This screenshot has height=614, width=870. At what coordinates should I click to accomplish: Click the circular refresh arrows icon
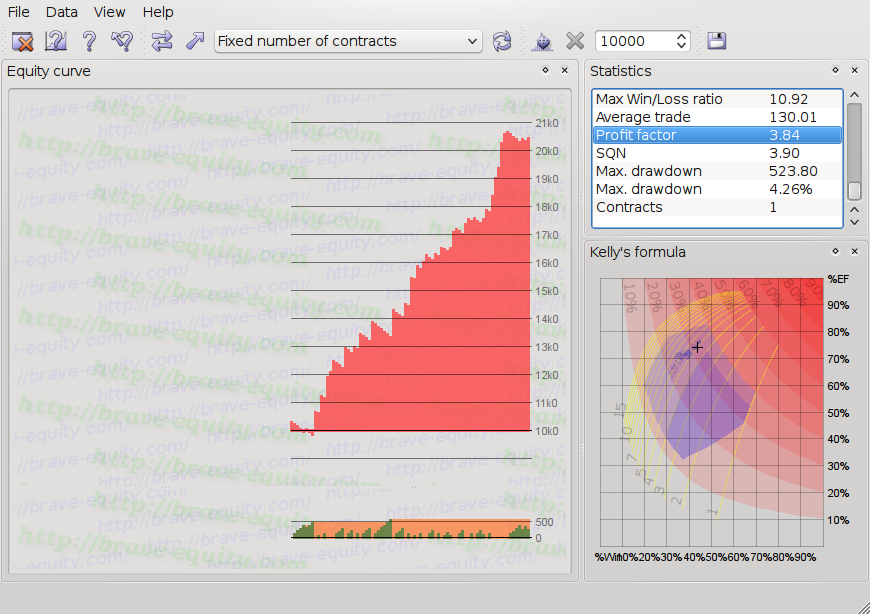[502, 41]
